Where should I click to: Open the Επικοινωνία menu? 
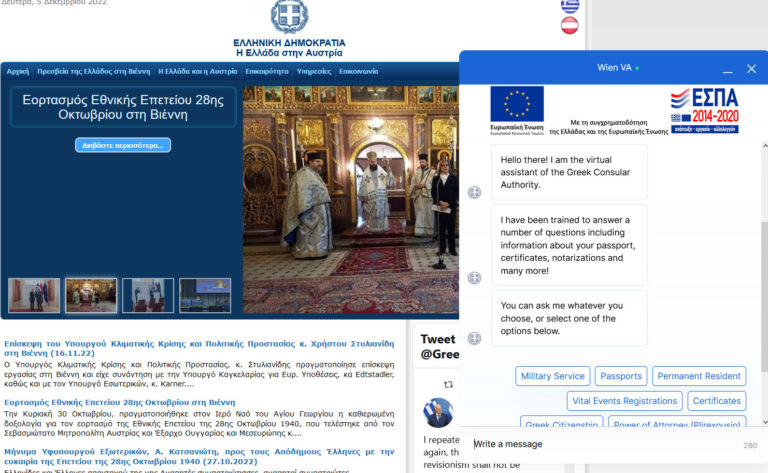[359, 71]
